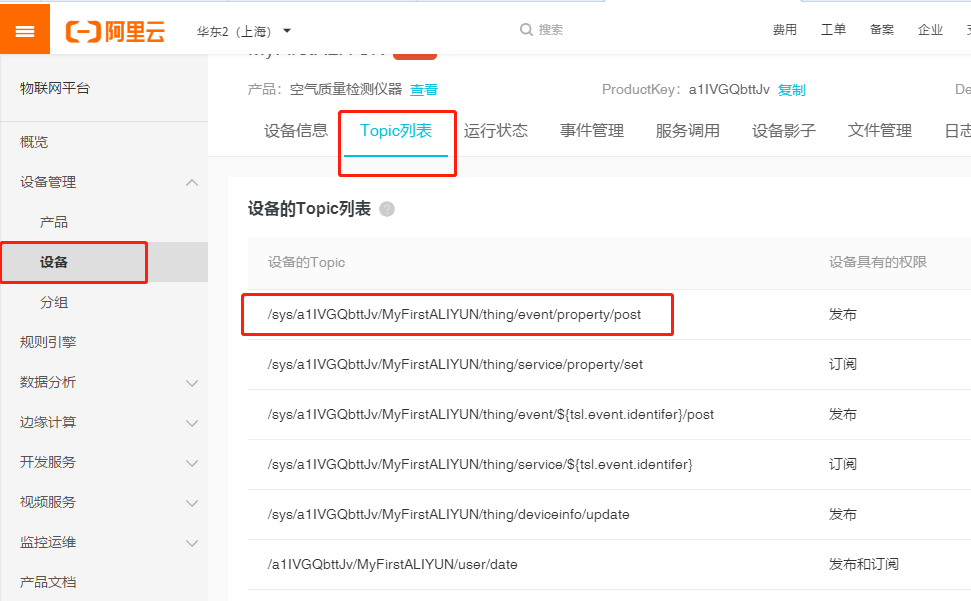Open help icon beside 设备的Topic列表

click(387, 209)
